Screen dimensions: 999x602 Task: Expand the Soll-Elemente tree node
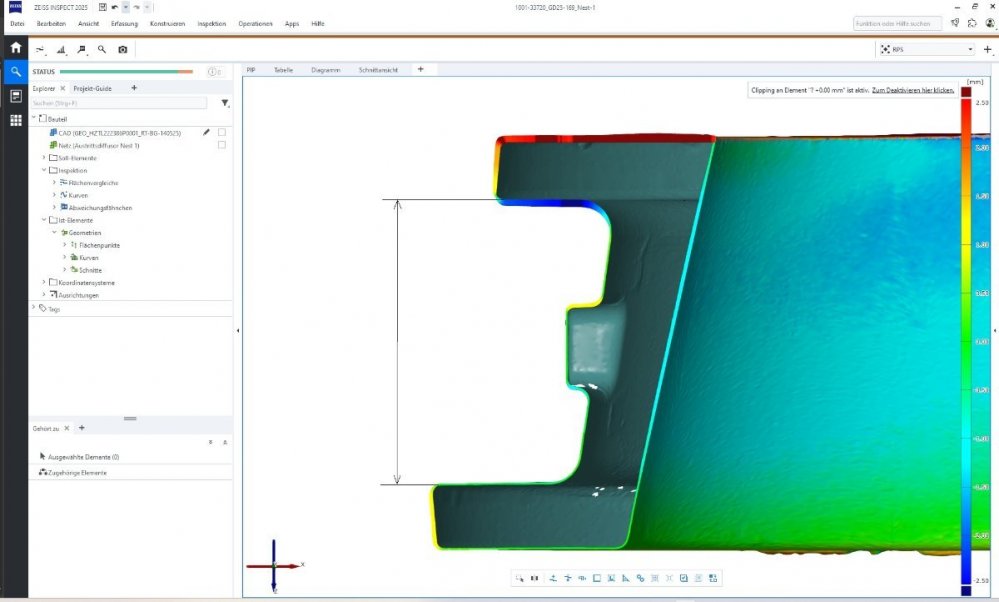43,158
